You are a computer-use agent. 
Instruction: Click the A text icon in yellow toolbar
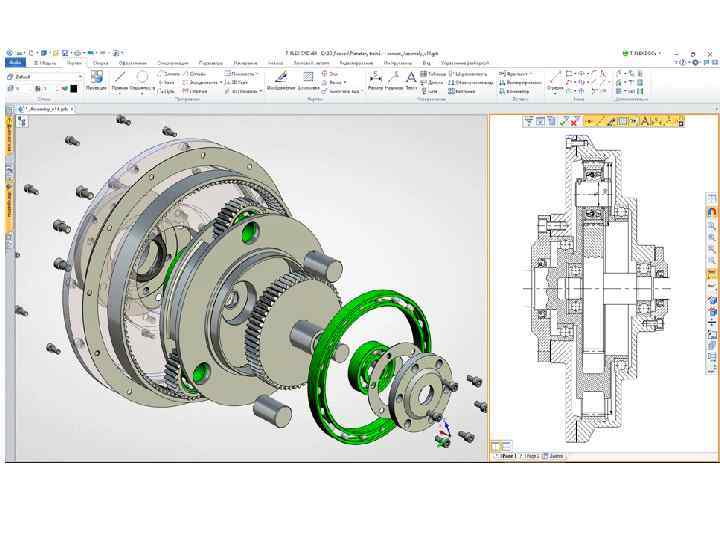click(x=645, y=122)
